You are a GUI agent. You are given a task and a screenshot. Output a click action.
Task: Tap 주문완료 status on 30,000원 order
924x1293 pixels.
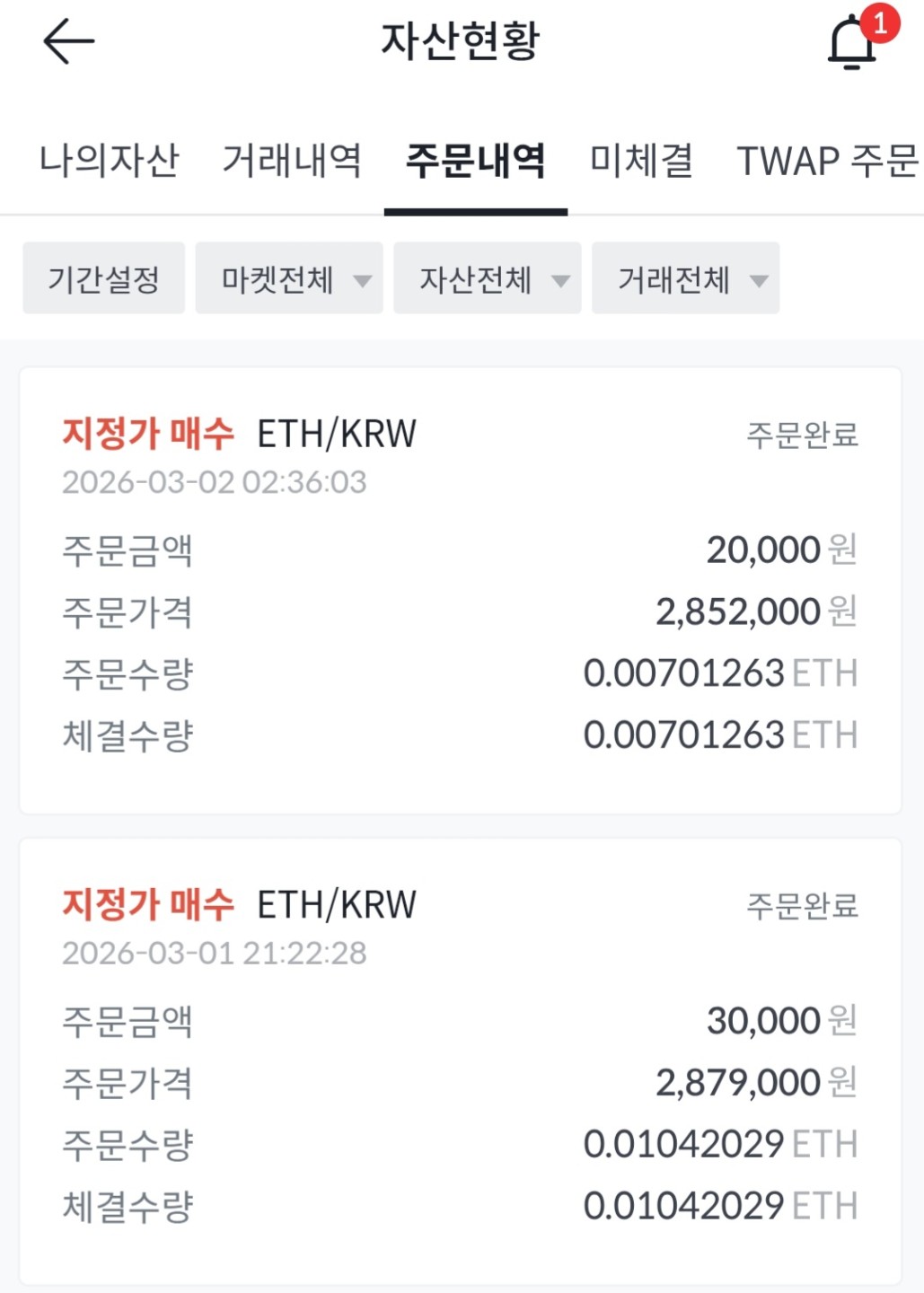point(802,906)
